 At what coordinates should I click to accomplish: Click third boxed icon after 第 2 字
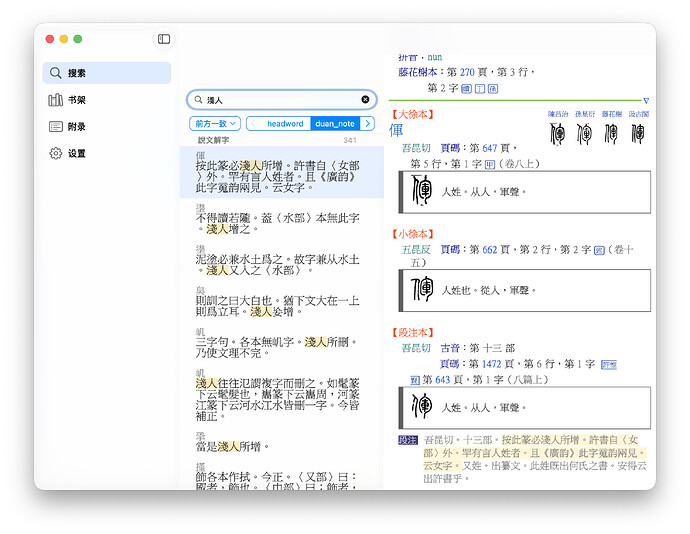(493, 89)
